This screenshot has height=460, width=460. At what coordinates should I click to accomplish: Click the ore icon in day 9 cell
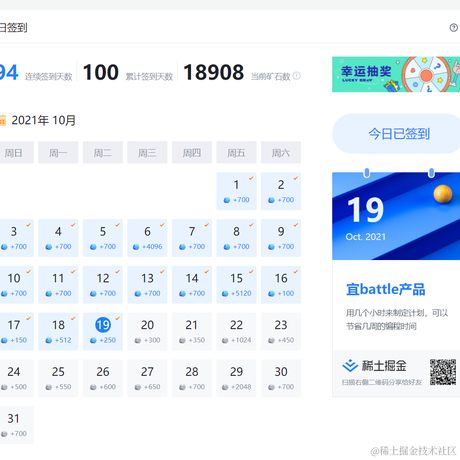[271, 247]
